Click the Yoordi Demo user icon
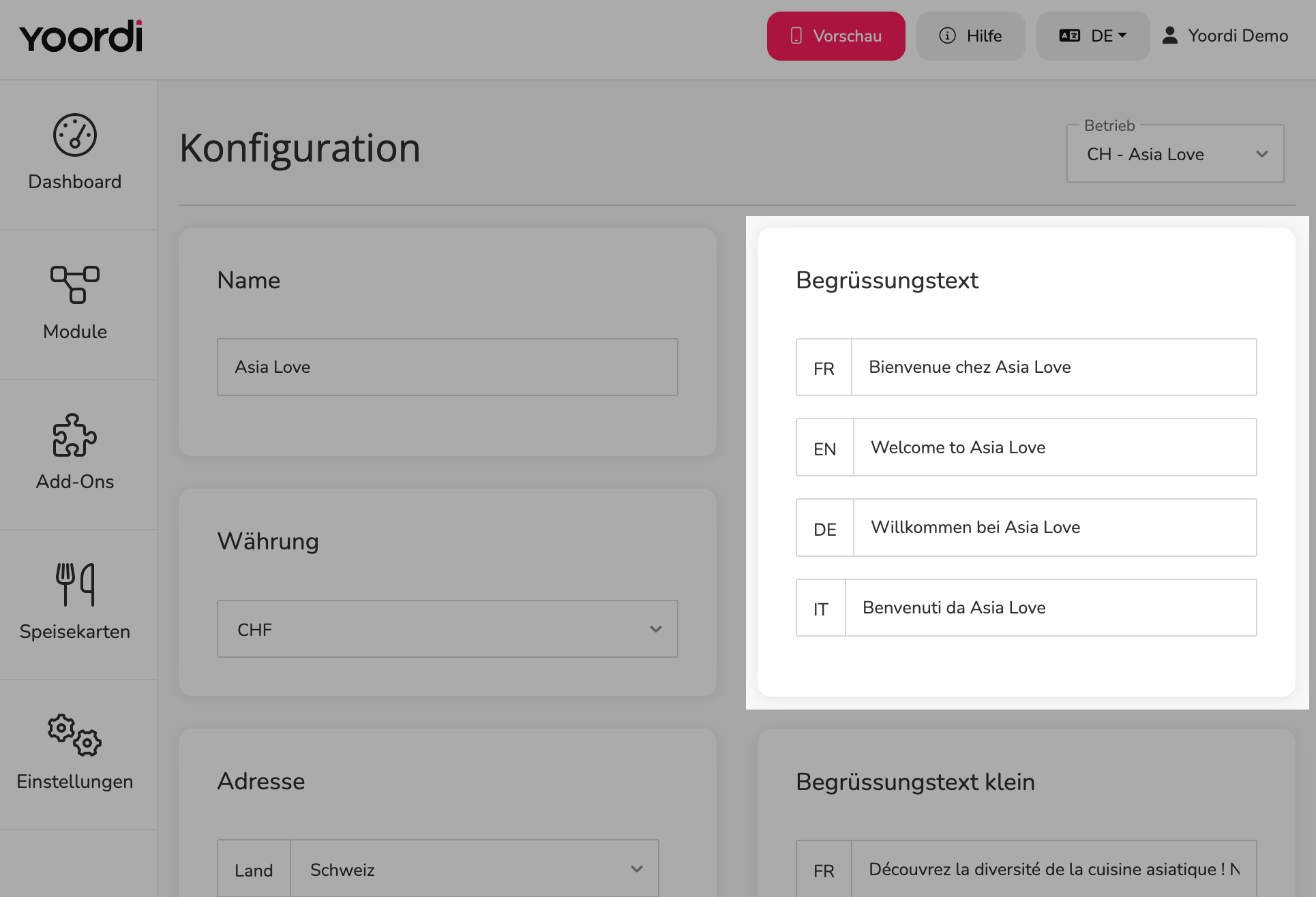 pos(1170,35)
